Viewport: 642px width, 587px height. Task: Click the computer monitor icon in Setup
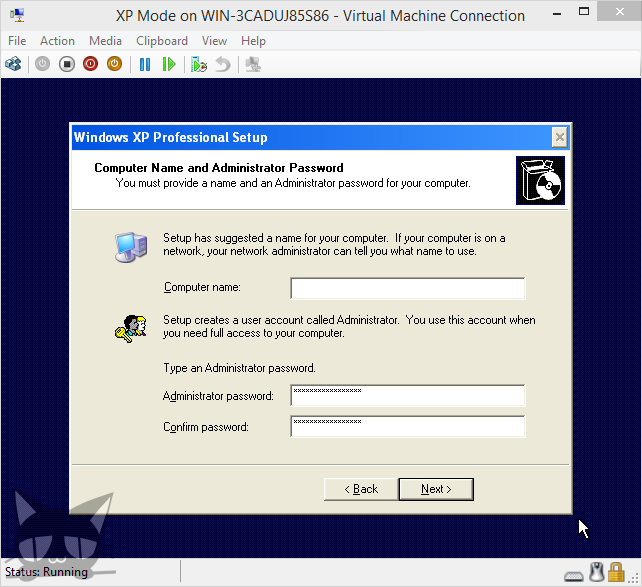coord(131,247)
